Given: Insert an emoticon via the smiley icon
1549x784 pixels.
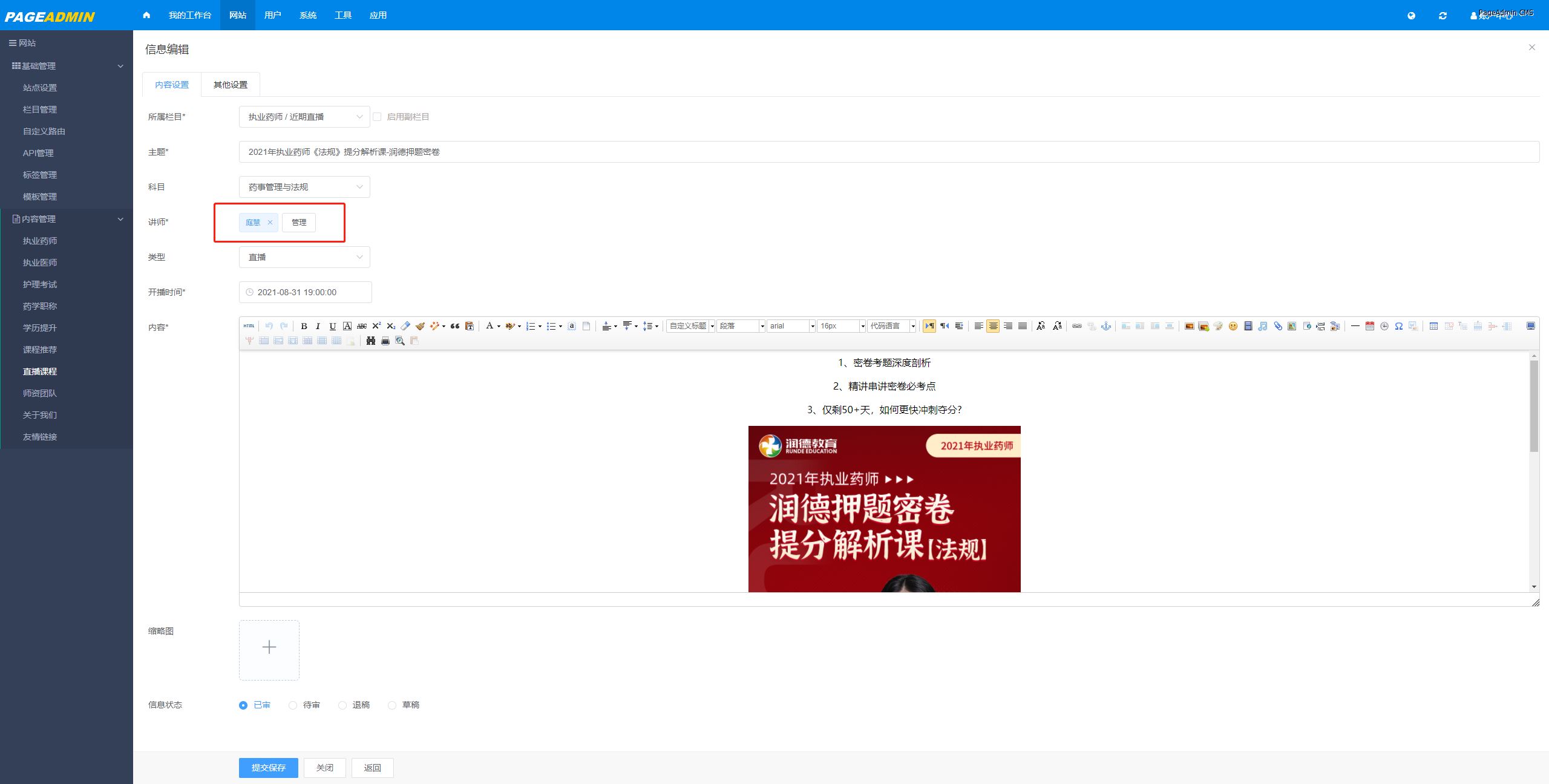Looking at the screenshot, I should pyautogui.click(x=1233, y=326).
